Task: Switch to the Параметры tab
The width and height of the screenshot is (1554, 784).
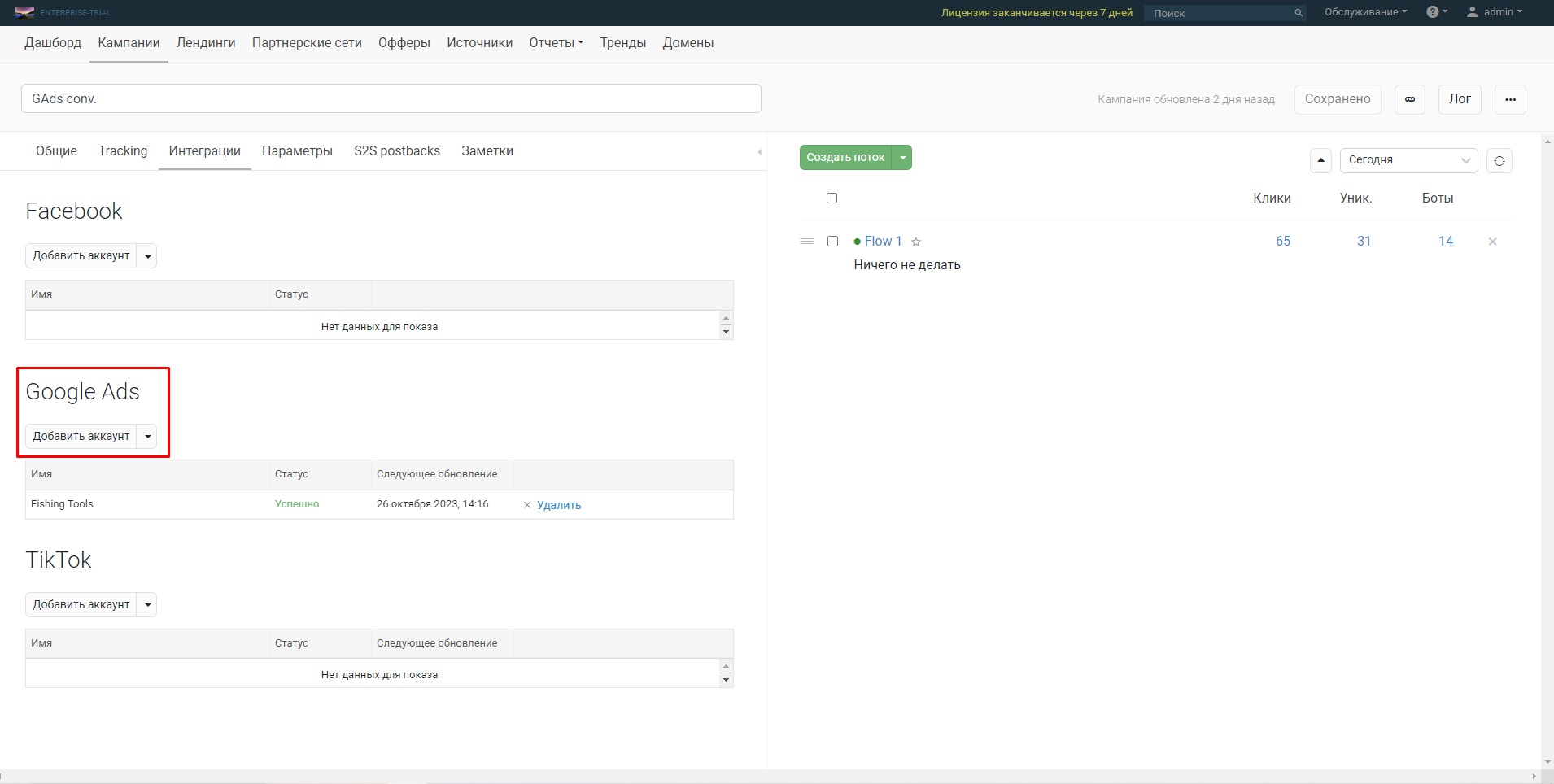Action: point(297,151)
